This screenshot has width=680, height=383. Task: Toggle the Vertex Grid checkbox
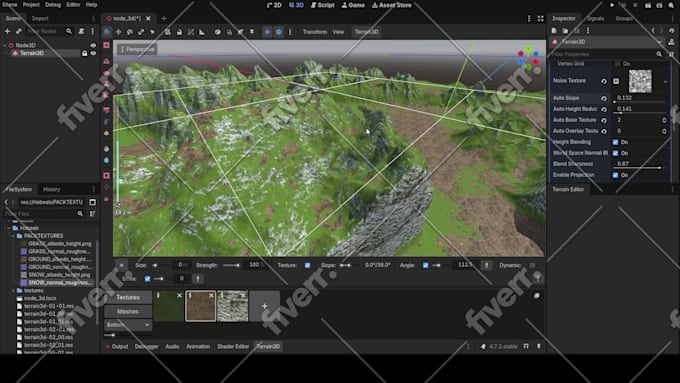pyautogui.click(x=618, y=64)
